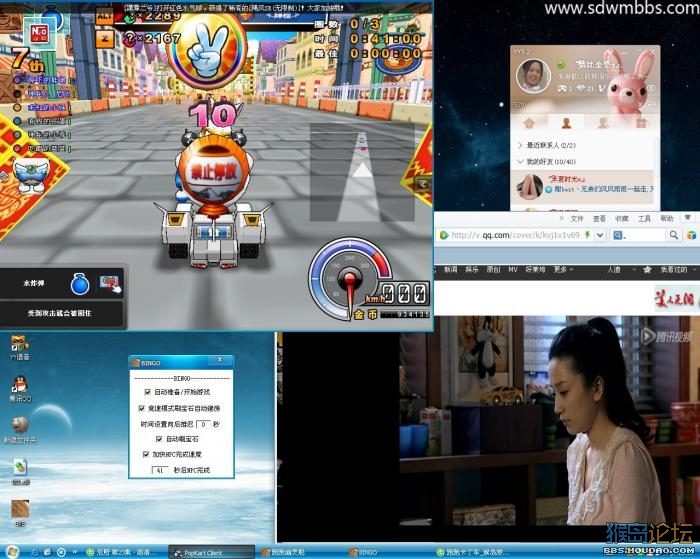
Task: Expand the 最近联系人 group in YY
Action: coord(520,145)
